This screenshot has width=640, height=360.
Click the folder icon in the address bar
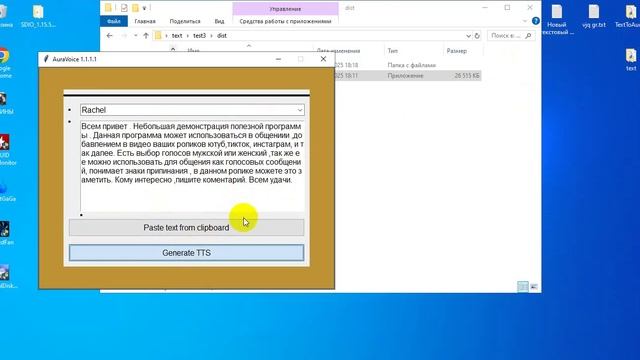[158, 36]
